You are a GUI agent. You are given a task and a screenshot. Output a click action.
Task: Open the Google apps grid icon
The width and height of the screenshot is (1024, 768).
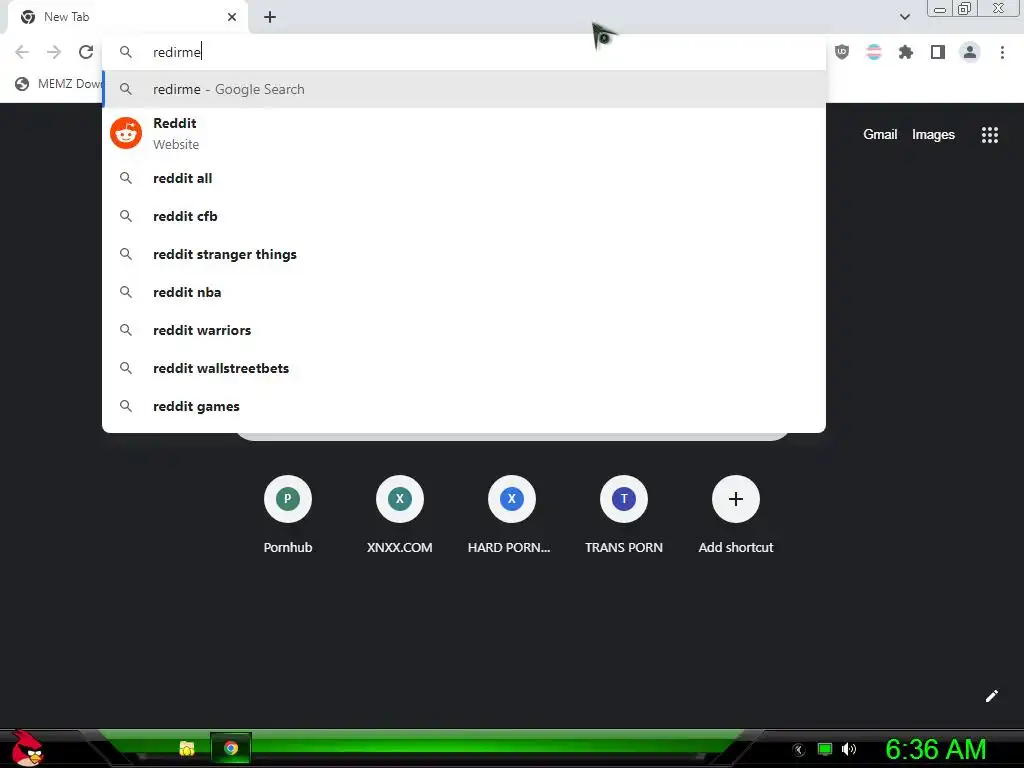989,135
